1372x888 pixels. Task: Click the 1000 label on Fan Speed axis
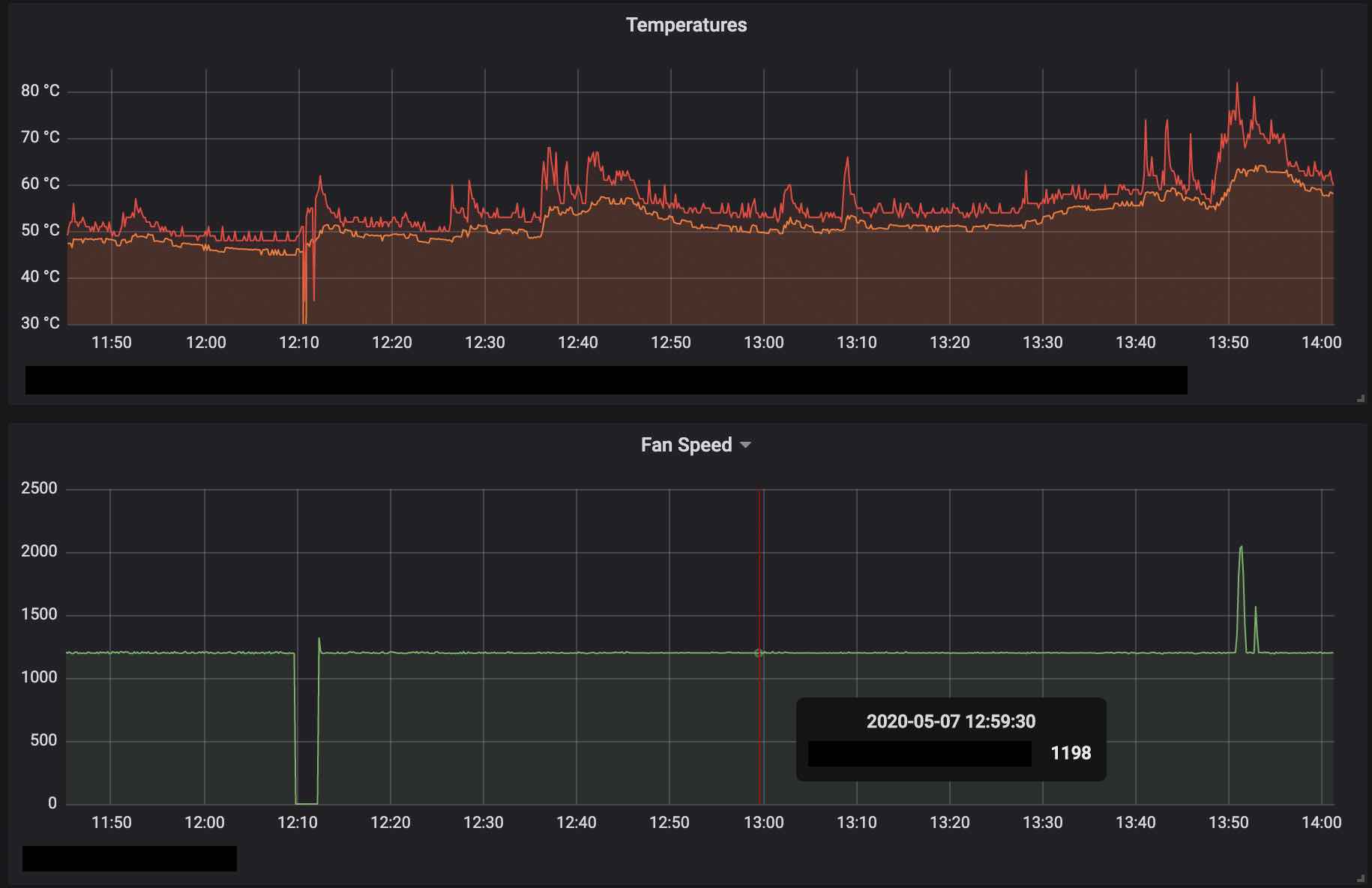coord(39,677)
